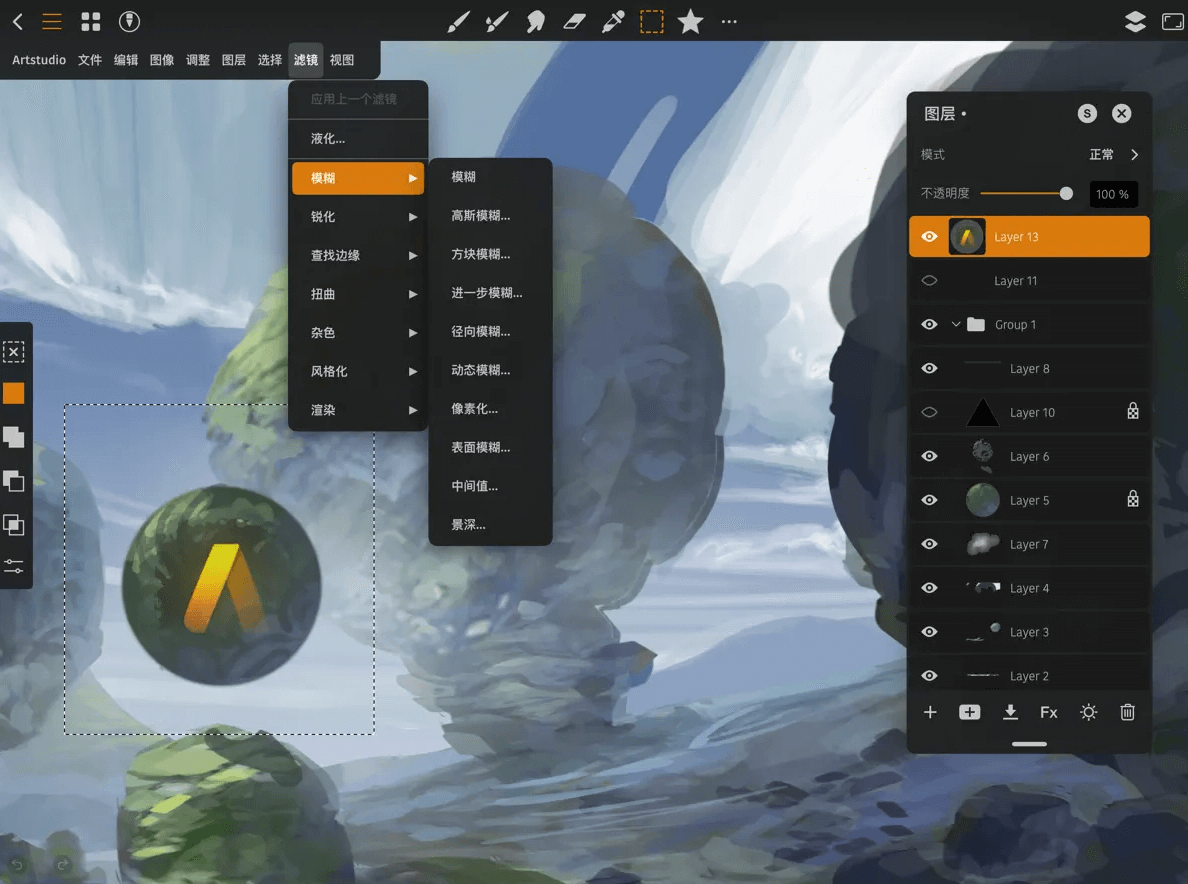Add a new layer with the plus icon
The image size is (1188, 884).
click(930, 712)
